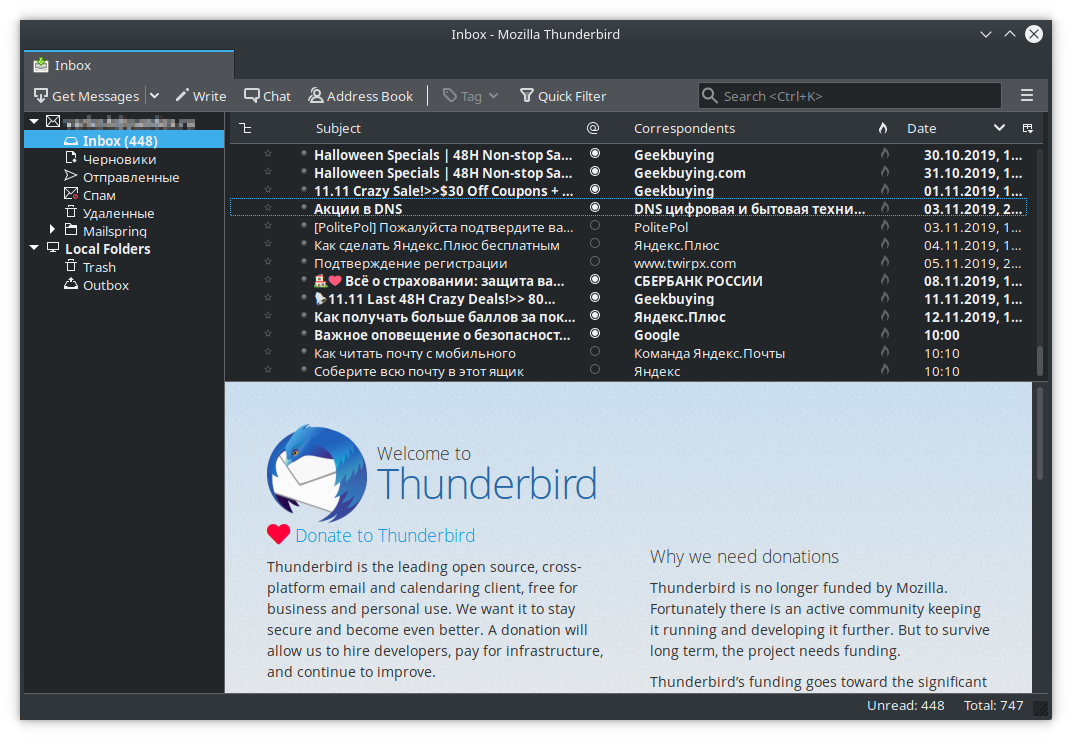Open the Спам folder
This screenshot has width=1072, height=740.
pyautogui.click(x=99, y=195)
